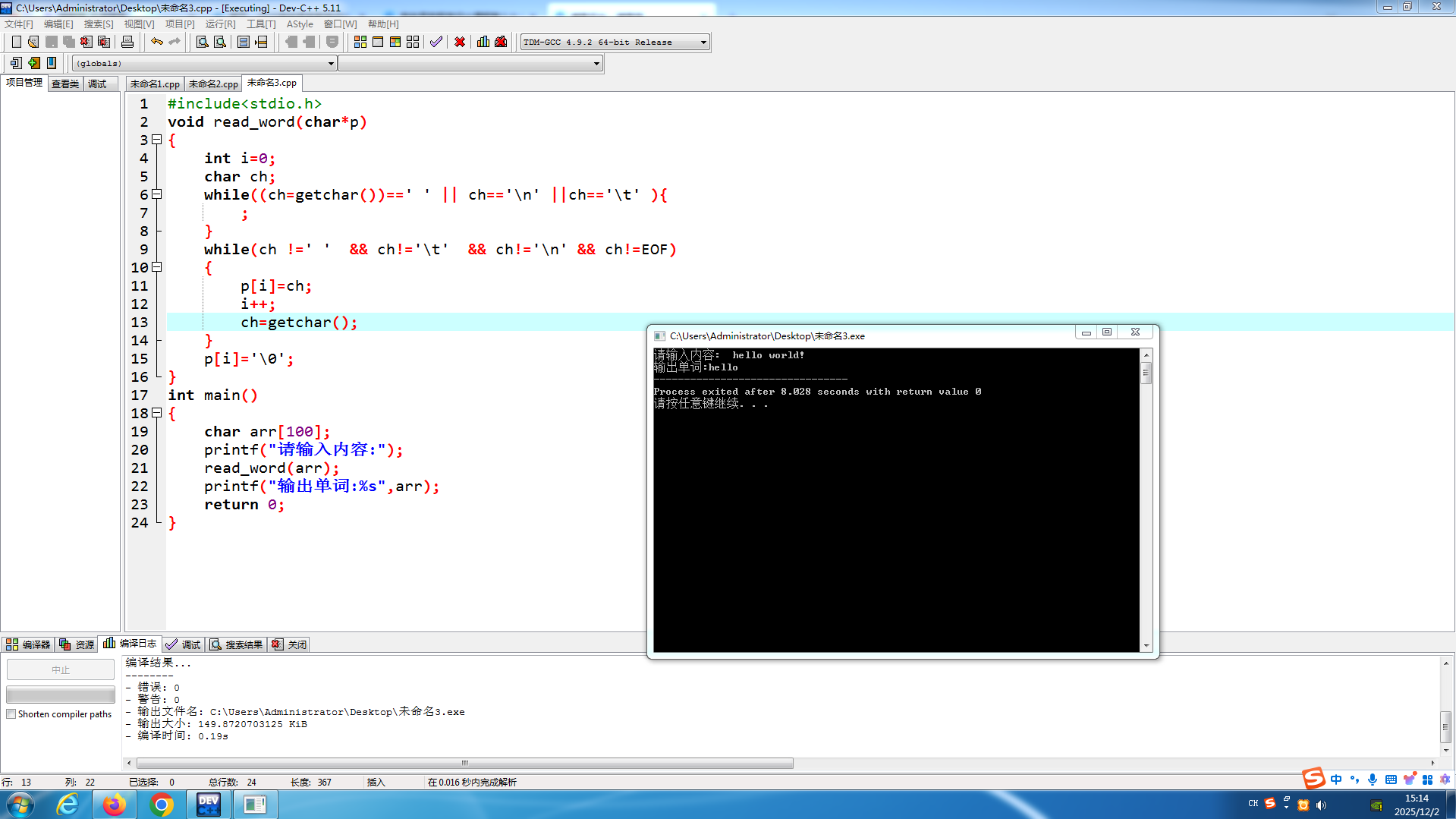This screenshot has height=819, width=1456.
Task: Select the 查看类 side panel tab
Action: (x=65, y=84)
